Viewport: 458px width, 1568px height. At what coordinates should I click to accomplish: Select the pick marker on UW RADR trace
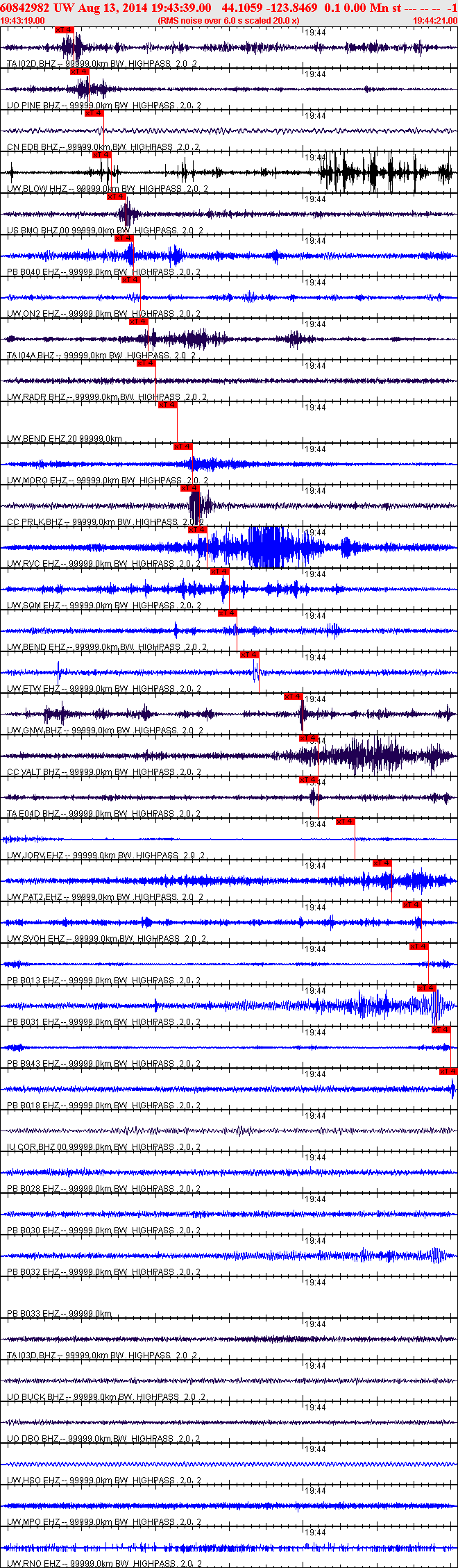tap(146, 363)
